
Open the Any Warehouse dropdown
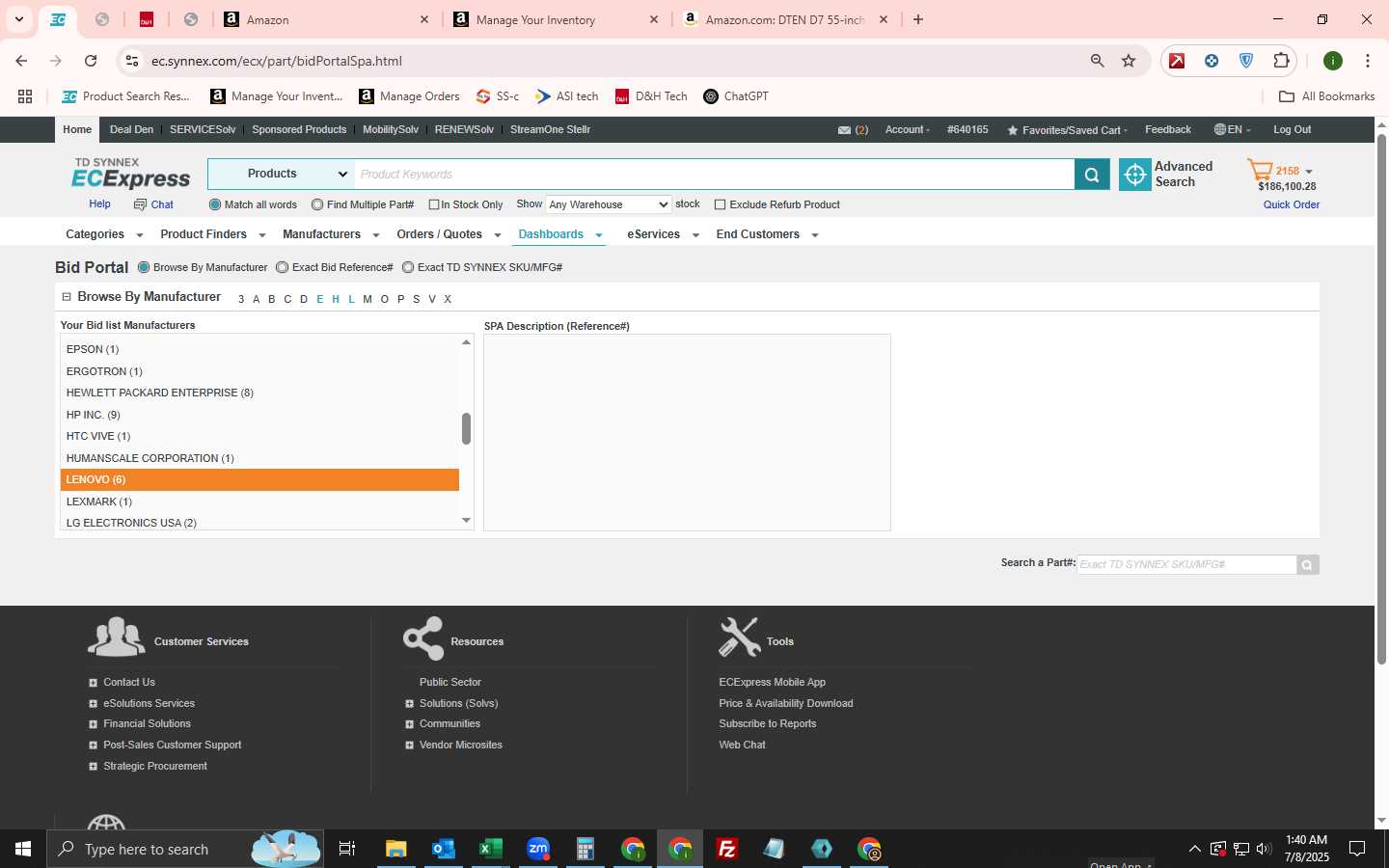click(608, 204)
